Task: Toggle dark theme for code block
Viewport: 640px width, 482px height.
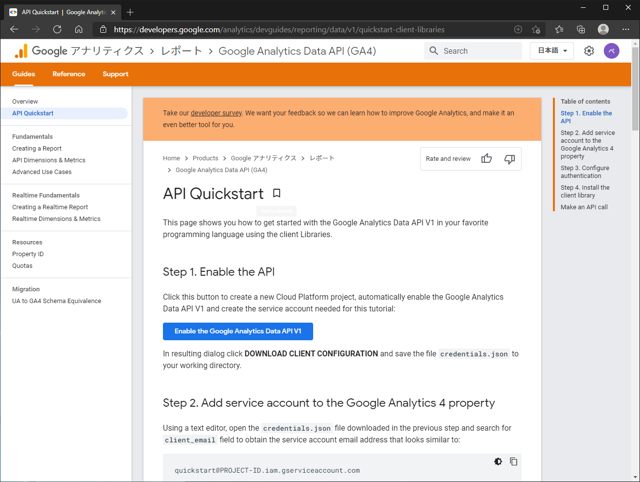Action: (498, 462)
